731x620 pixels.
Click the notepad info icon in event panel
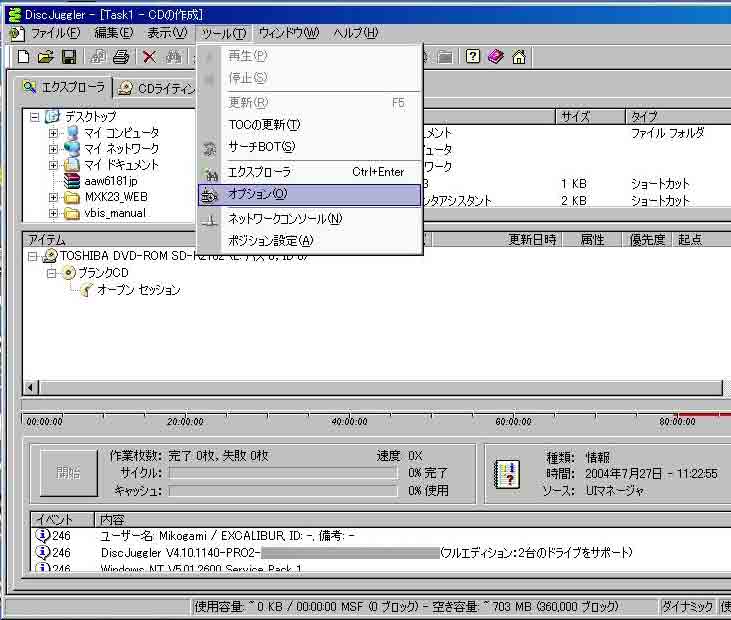pos(507,474)
